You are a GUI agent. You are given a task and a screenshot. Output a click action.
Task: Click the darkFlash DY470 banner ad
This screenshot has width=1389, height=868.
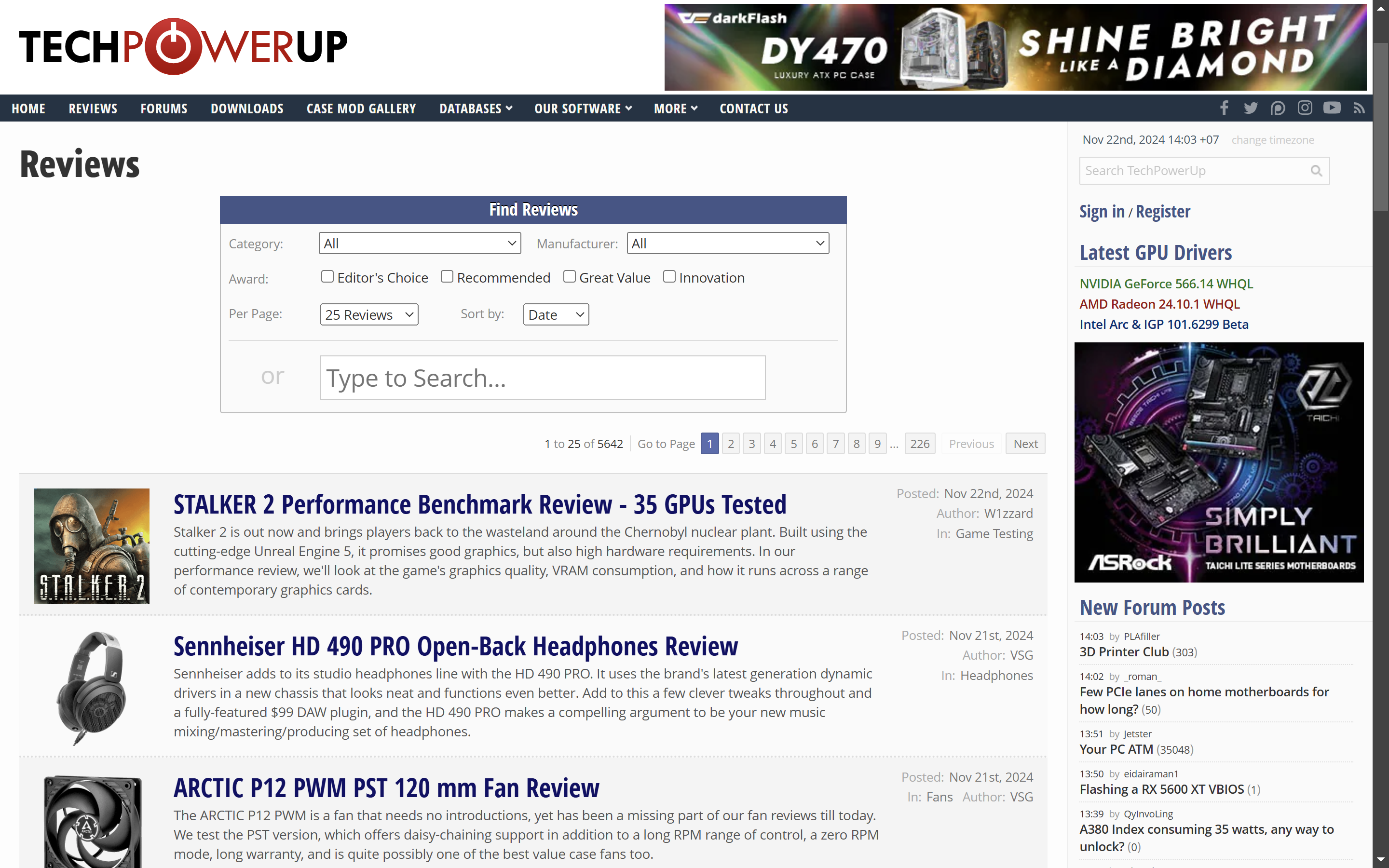tap(1015, 47)
